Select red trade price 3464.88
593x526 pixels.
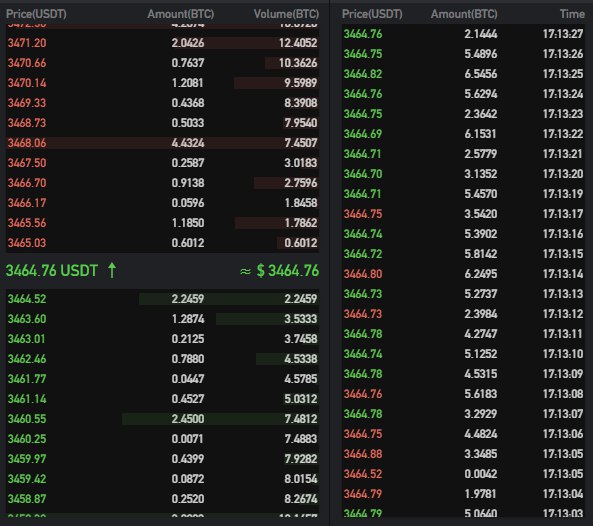click(x=363, y=454)
